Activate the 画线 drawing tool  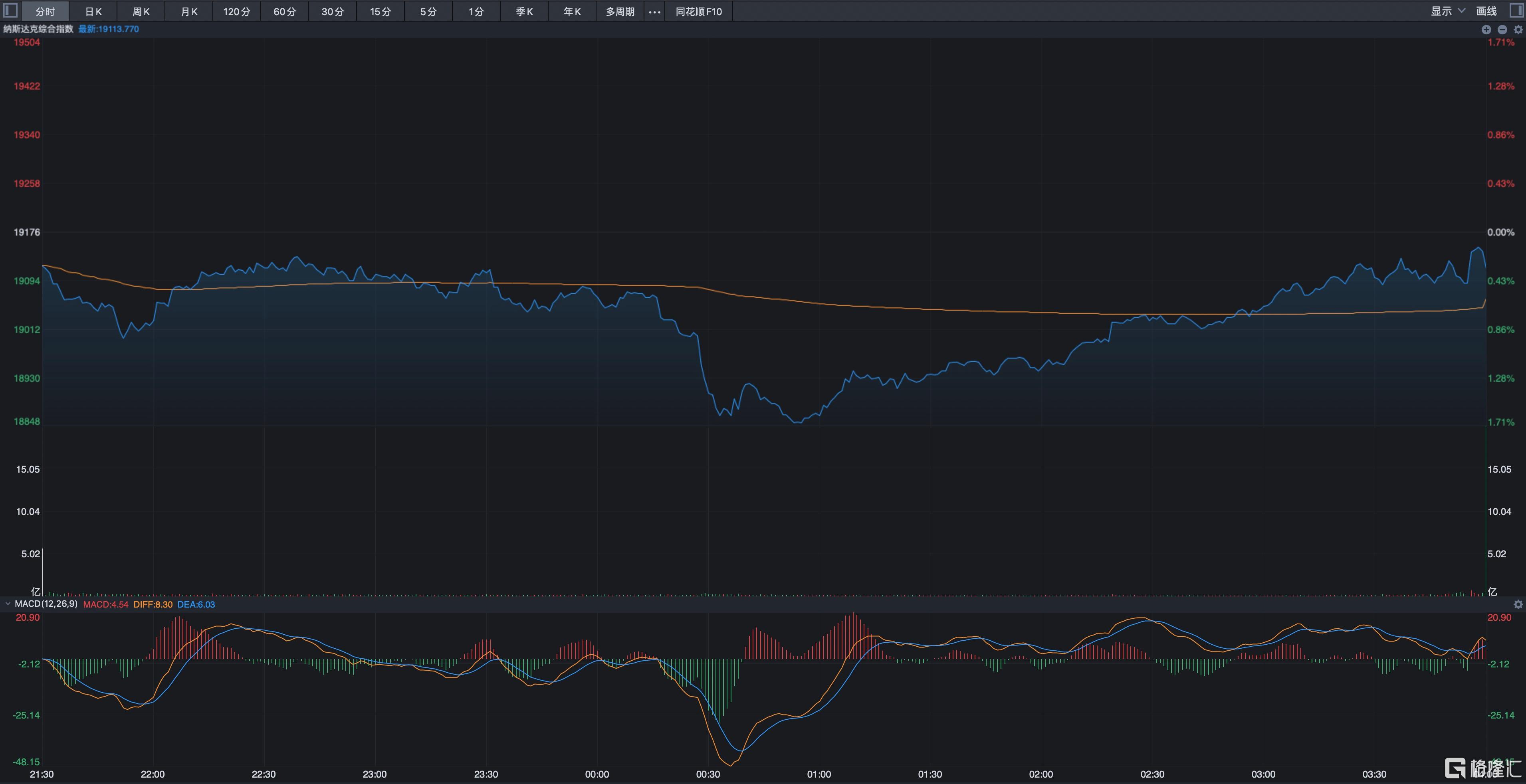(1486, 11)
